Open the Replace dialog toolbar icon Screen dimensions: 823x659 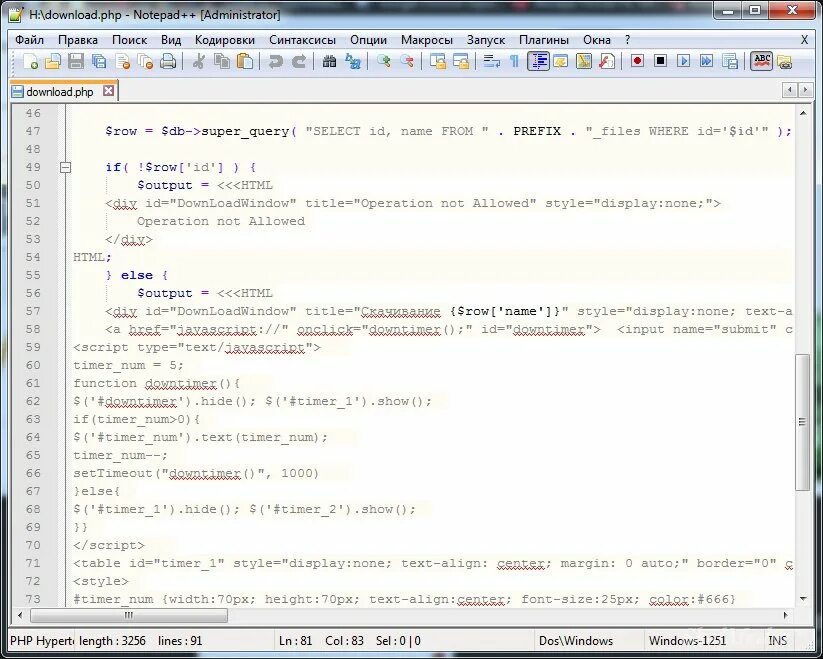[353, 62]
